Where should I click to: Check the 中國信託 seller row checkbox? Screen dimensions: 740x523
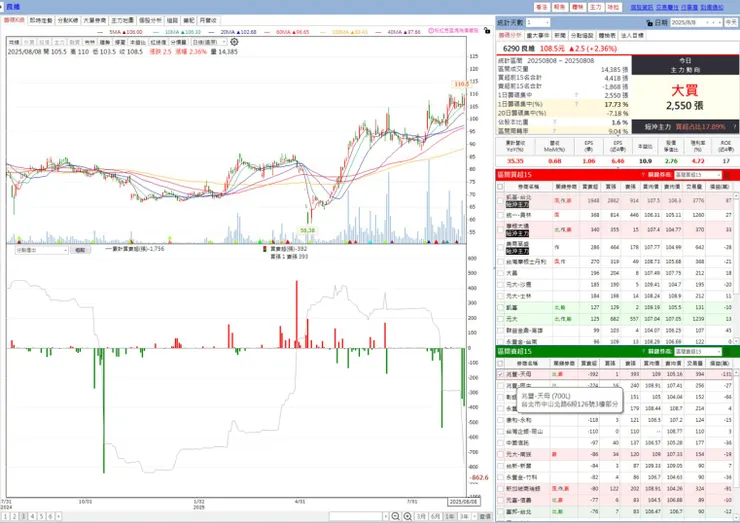click(x=500, y=443)
